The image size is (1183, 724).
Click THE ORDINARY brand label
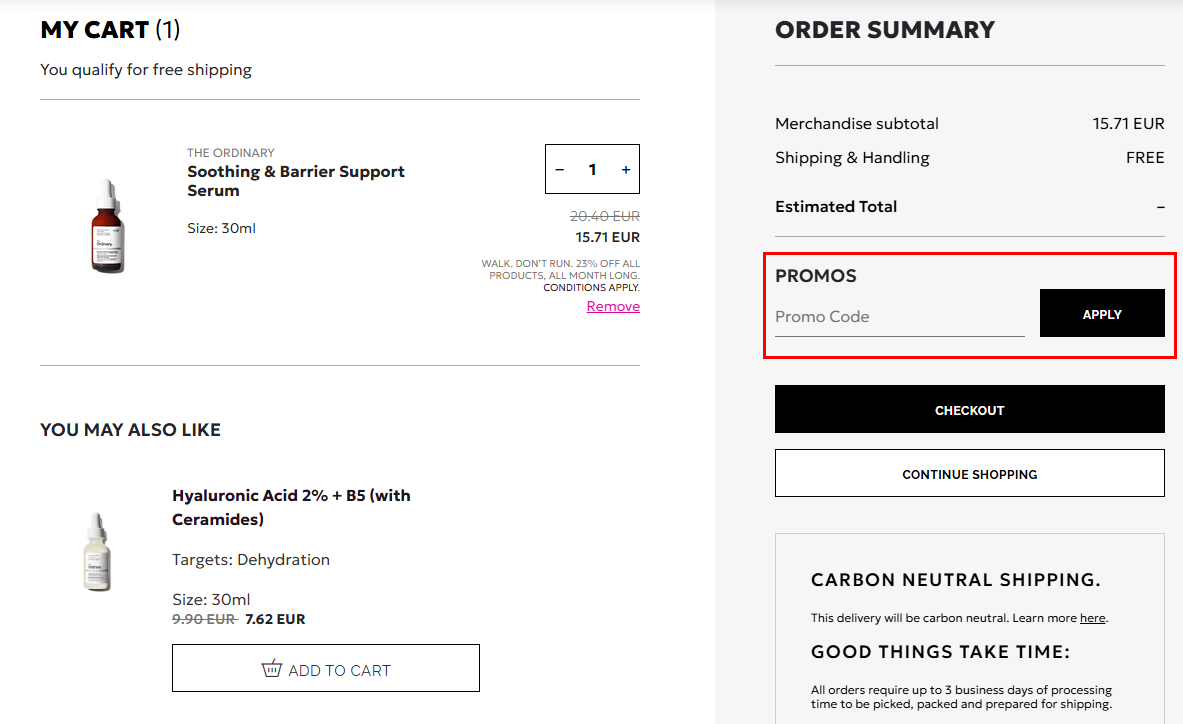click(230, 153)
